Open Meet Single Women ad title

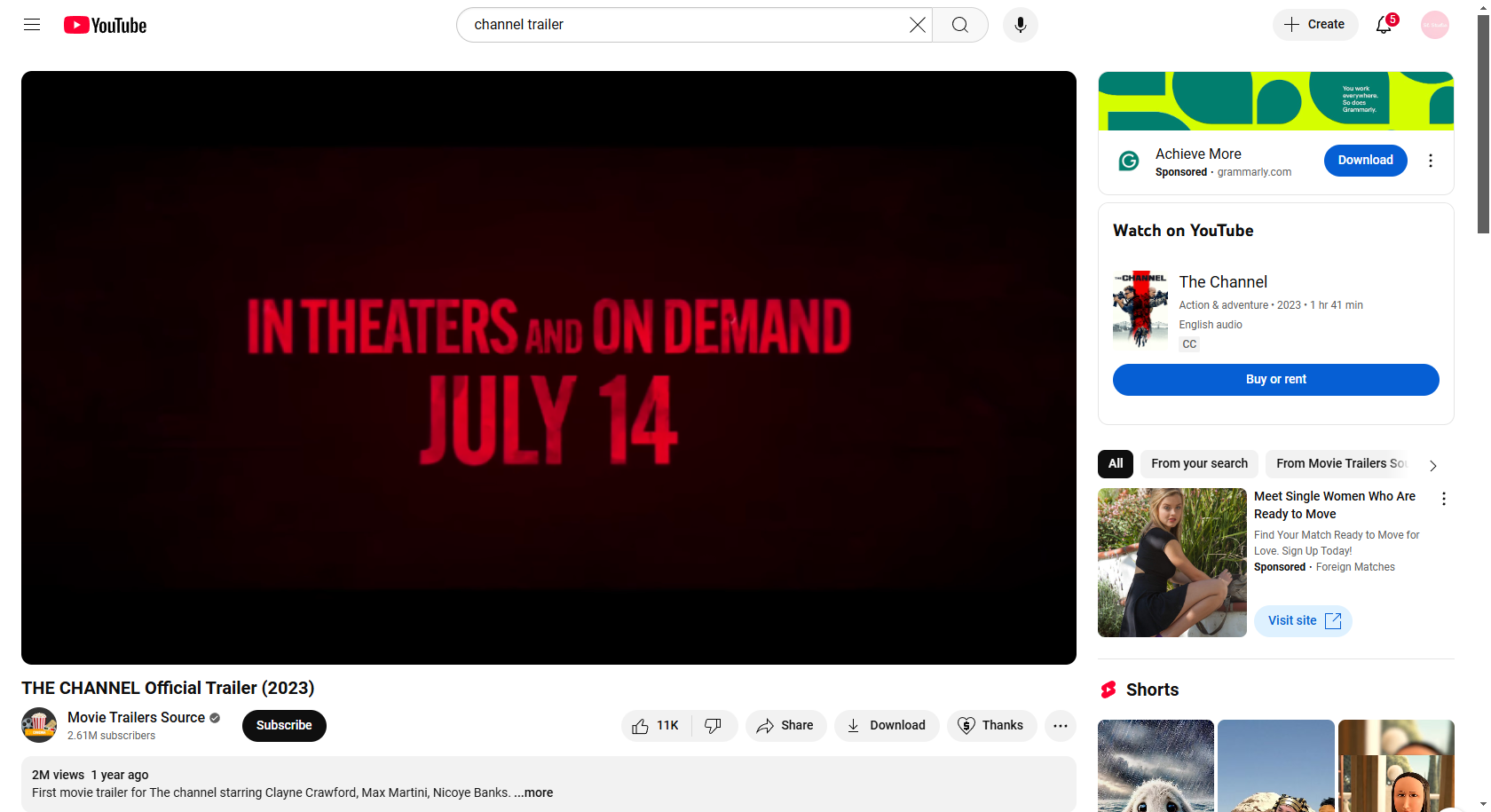tap(1335, 505)
